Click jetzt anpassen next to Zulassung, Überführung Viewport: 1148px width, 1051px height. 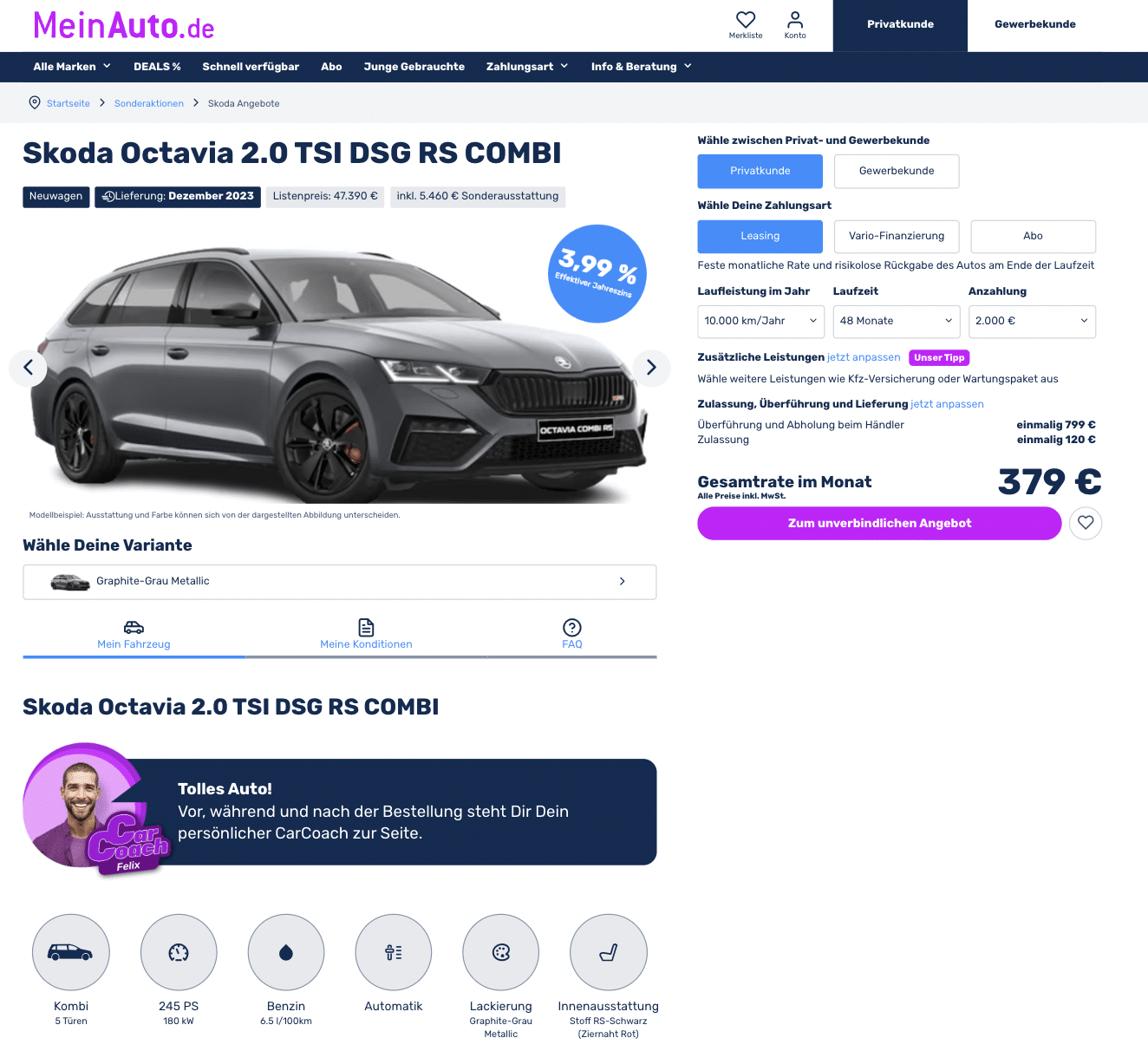[947, 404]
